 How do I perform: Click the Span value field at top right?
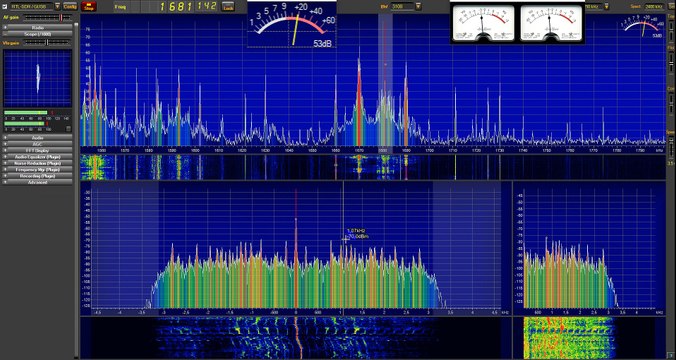point(654,6)
